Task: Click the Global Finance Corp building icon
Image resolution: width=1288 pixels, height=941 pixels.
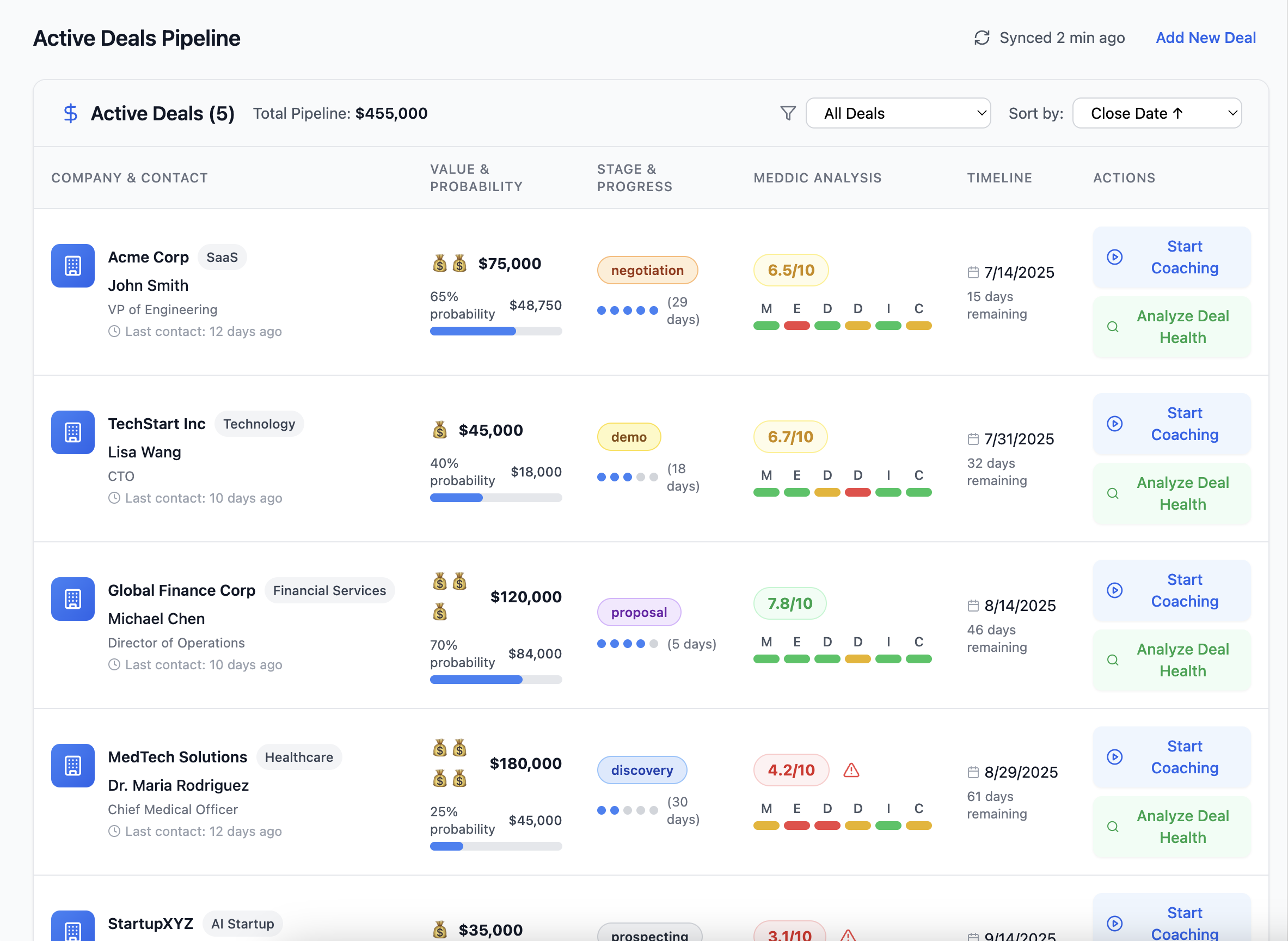Action: 73,598
